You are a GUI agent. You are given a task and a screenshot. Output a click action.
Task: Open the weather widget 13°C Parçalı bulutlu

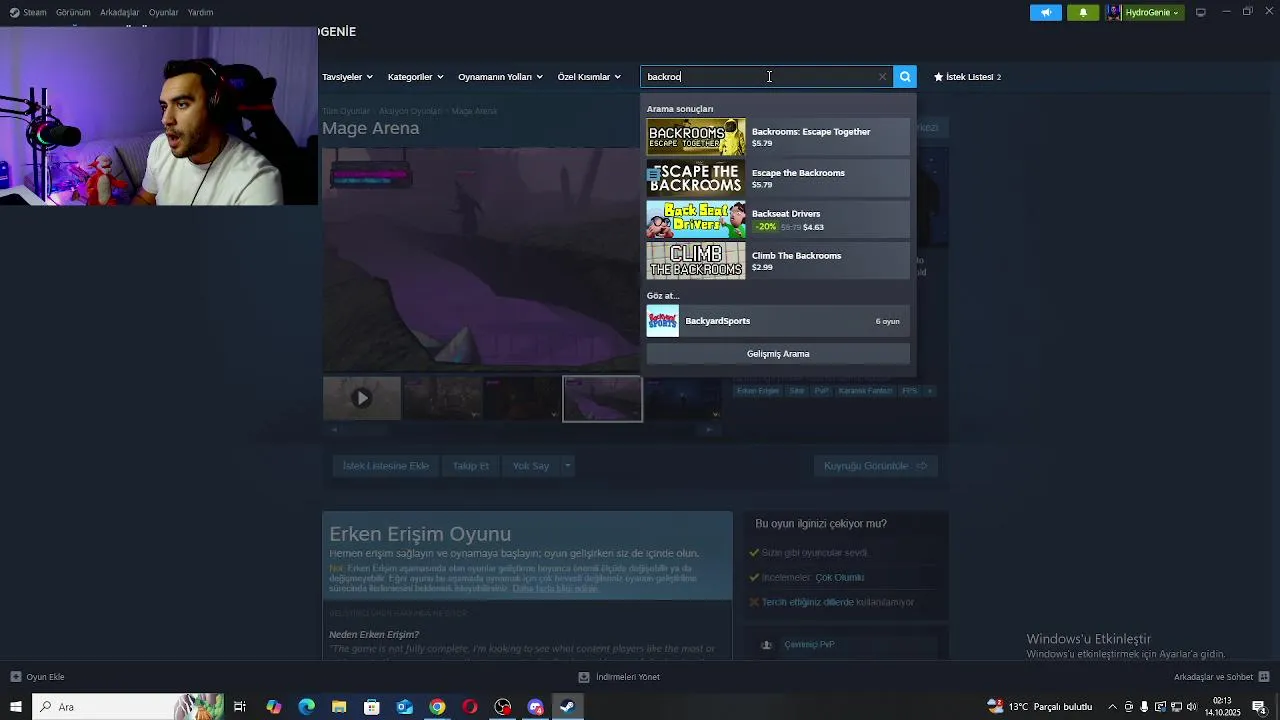(1040, 707)
